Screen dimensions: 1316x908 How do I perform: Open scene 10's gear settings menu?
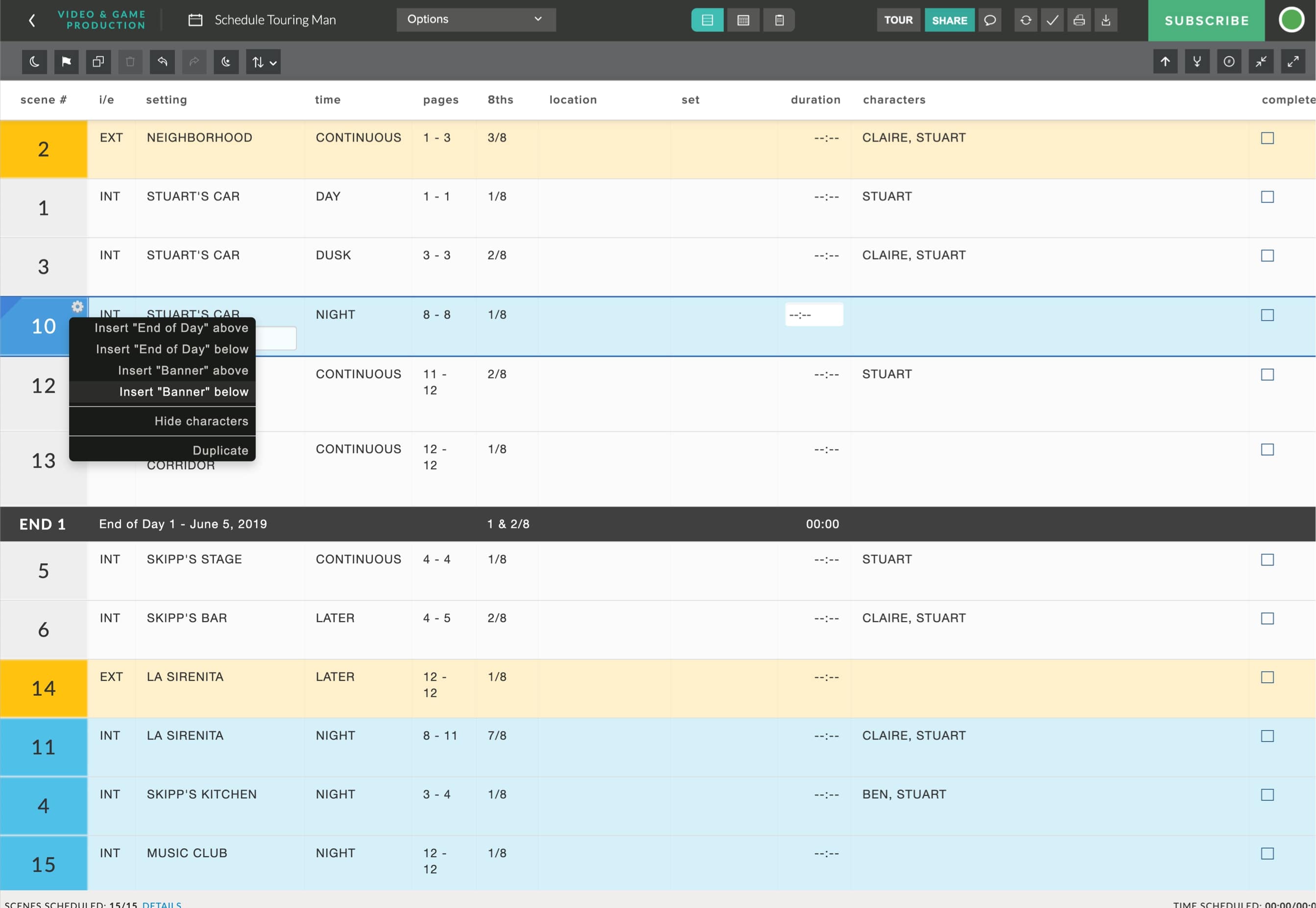77,306
